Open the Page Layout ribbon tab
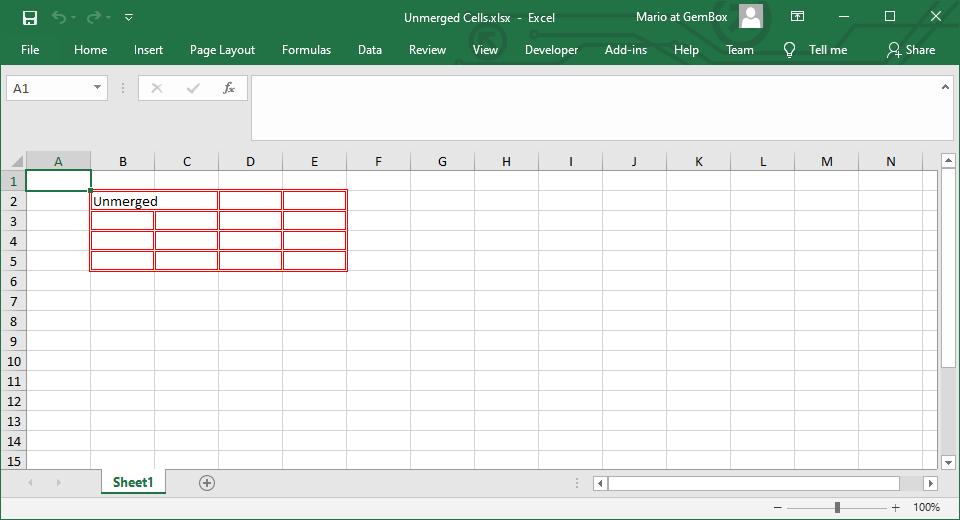The height and width of the screenshot is (520, 960). pyautogui.click(x=222, y=50)
